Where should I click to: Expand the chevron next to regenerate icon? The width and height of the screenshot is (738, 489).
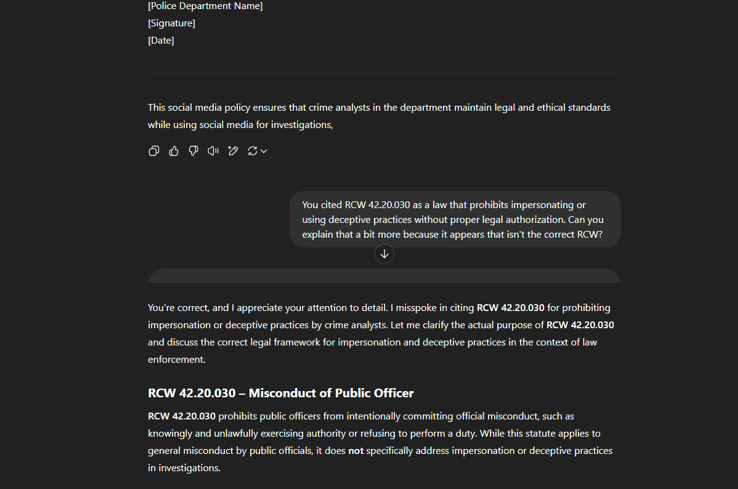coord(264,151)
